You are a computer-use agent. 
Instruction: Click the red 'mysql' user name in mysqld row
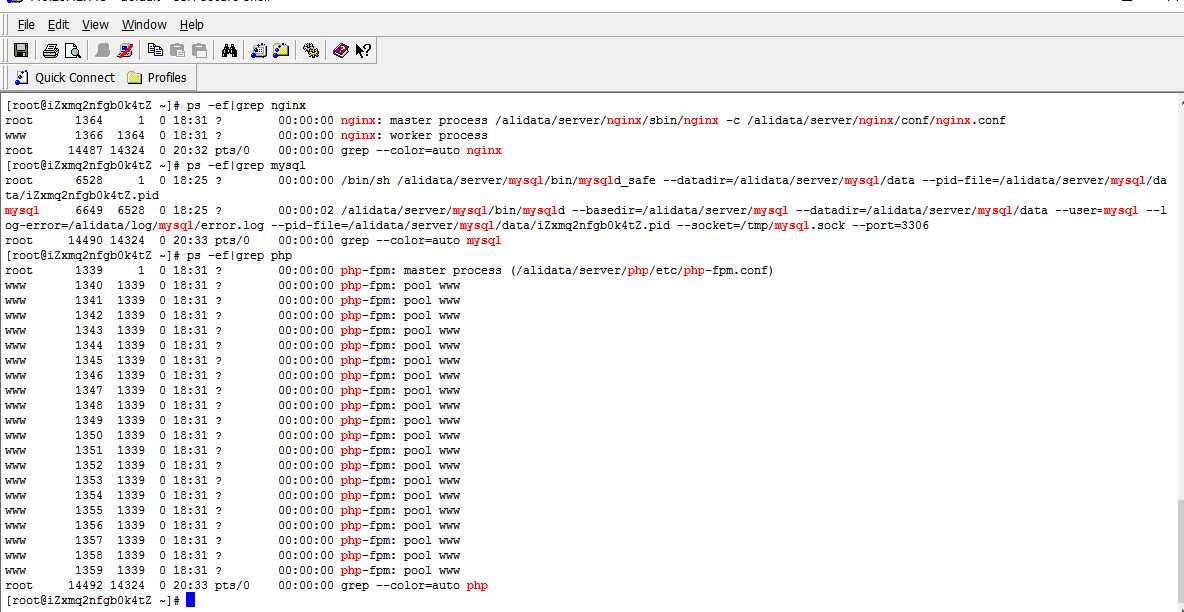(22, 210)
